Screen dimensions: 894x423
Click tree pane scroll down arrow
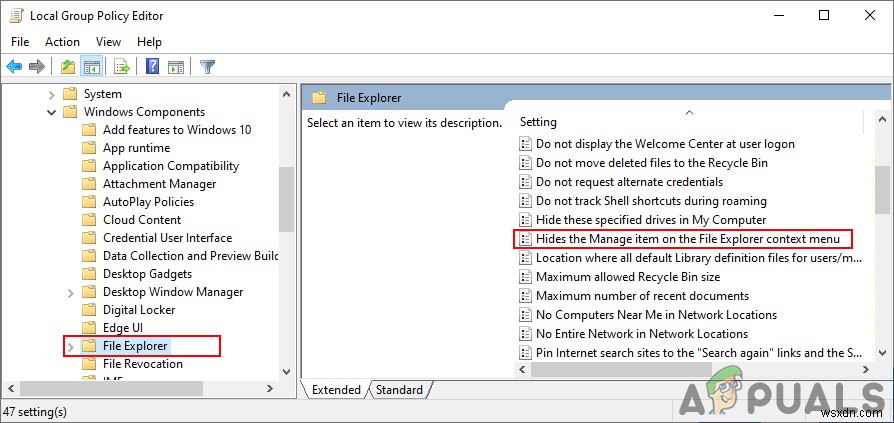click(287, 372)
